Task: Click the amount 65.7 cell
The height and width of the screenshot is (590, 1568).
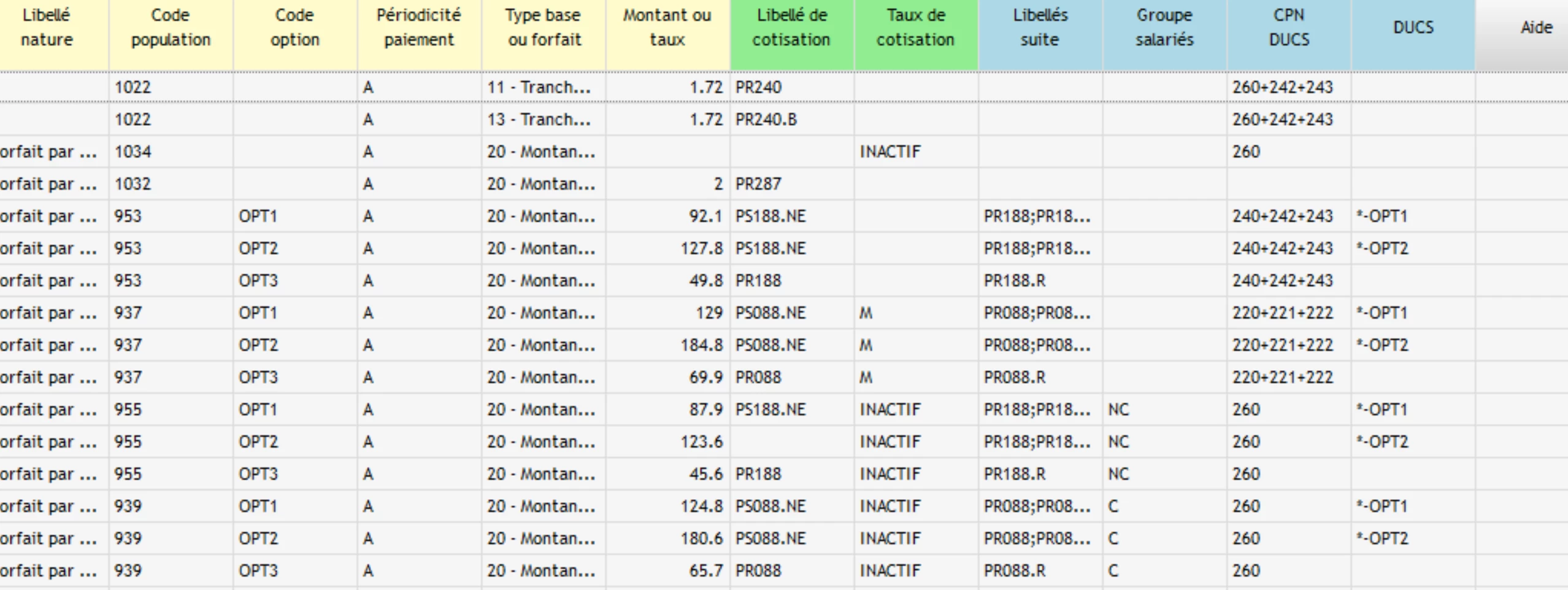Action: pyautogui.click(x=667, y=570)
